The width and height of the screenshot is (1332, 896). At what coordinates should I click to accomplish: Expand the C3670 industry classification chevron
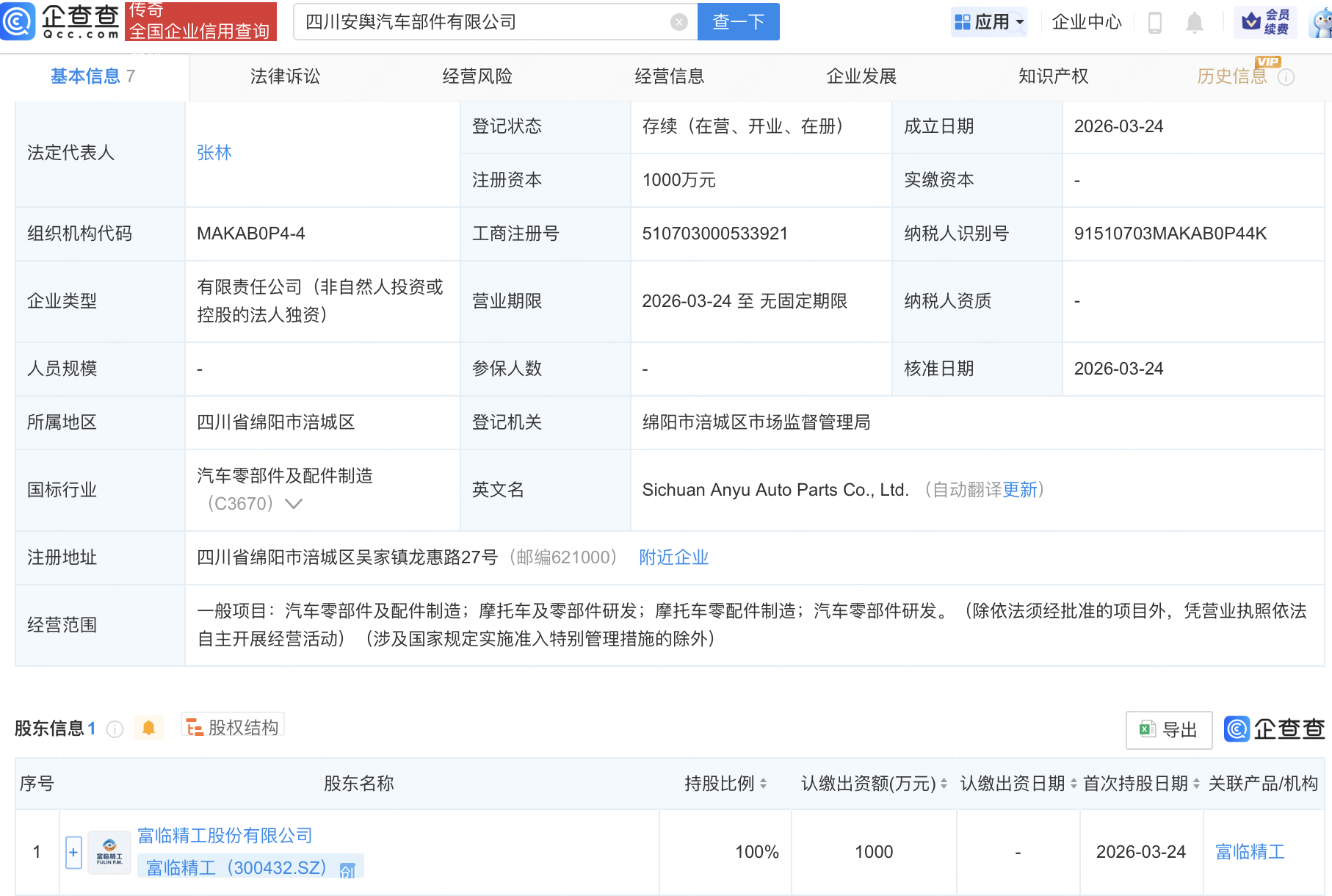coord(293,505)
